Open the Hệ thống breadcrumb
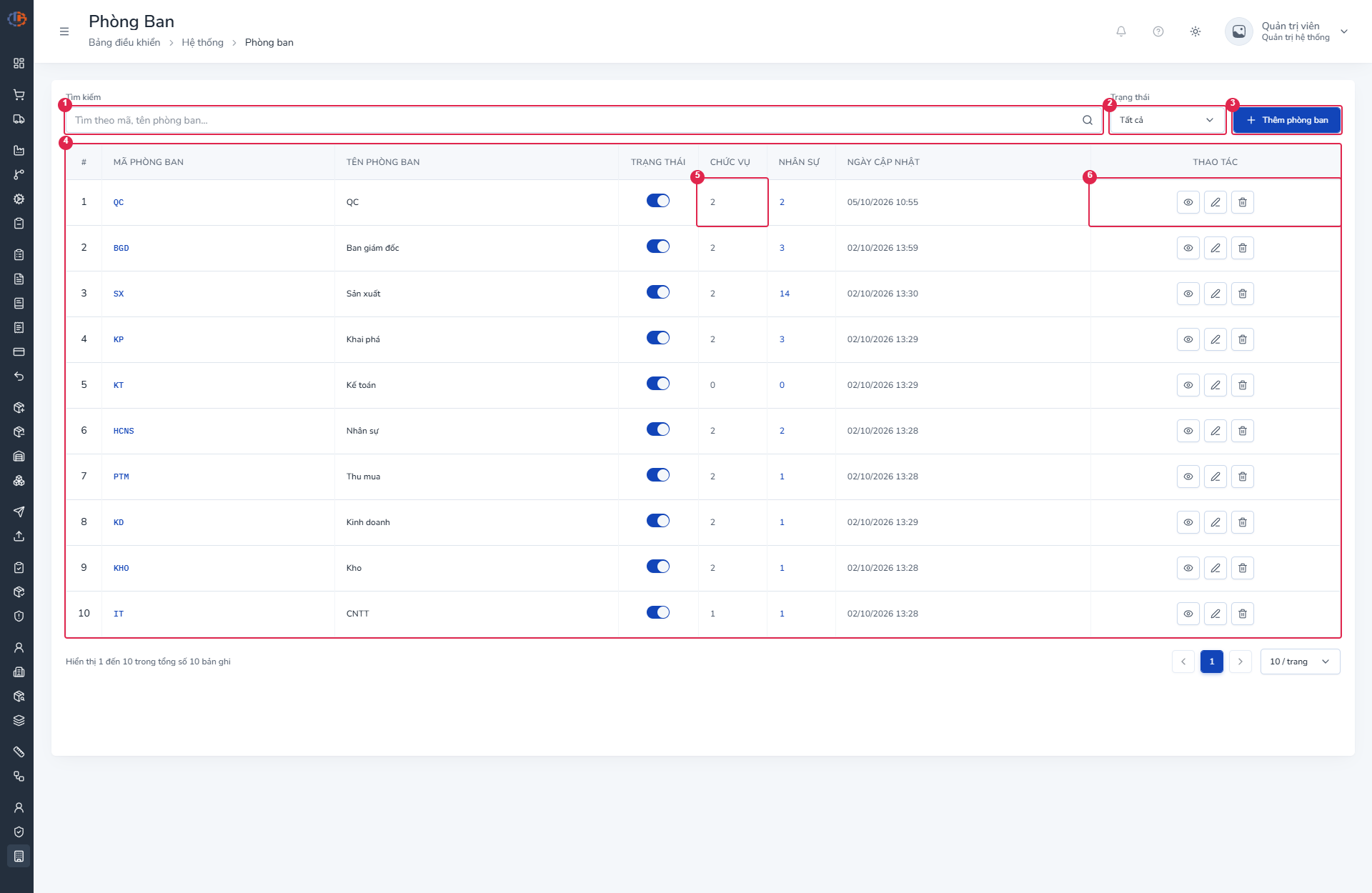This screenshot has width=1372, height=893. click(202, 43)
